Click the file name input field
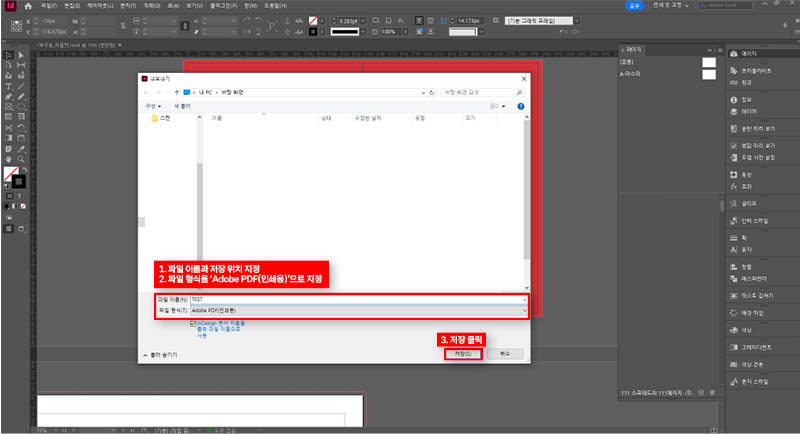The width and height of the screenshot is (800, 434). click(356, 299)
